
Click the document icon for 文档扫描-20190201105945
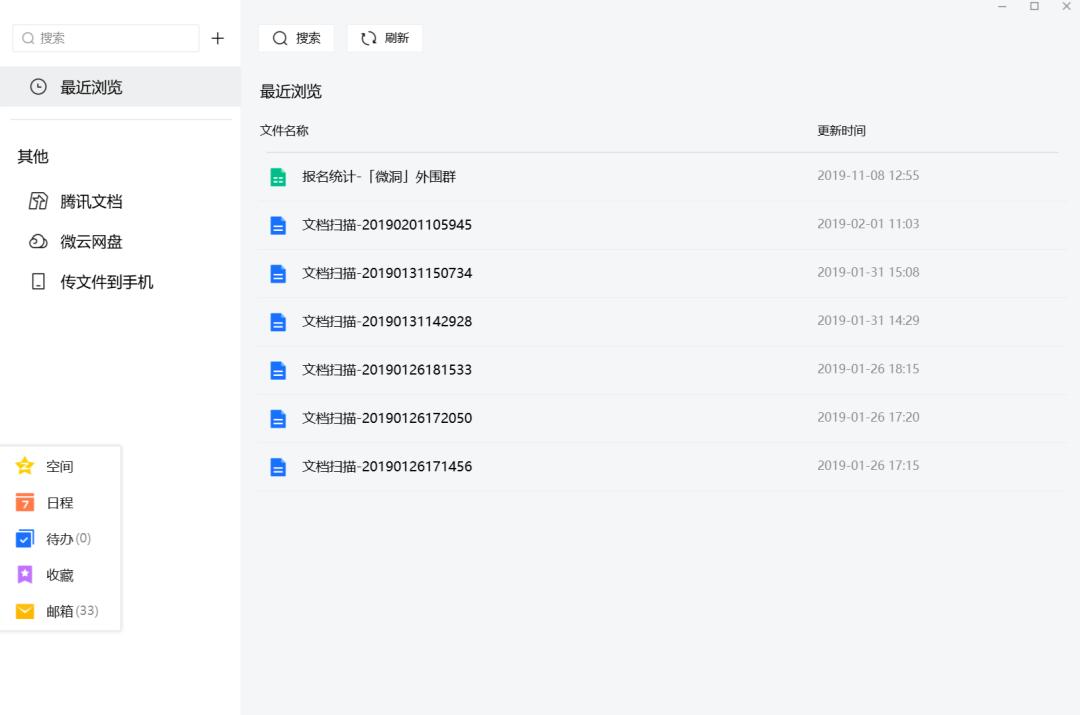pos(278,225)
